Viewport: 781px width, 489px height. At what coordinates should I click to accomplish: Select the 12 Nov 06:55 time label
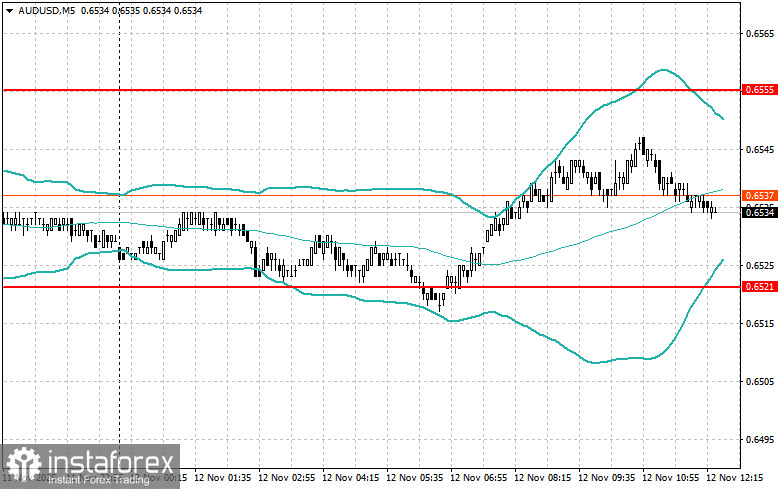point(479,478)
